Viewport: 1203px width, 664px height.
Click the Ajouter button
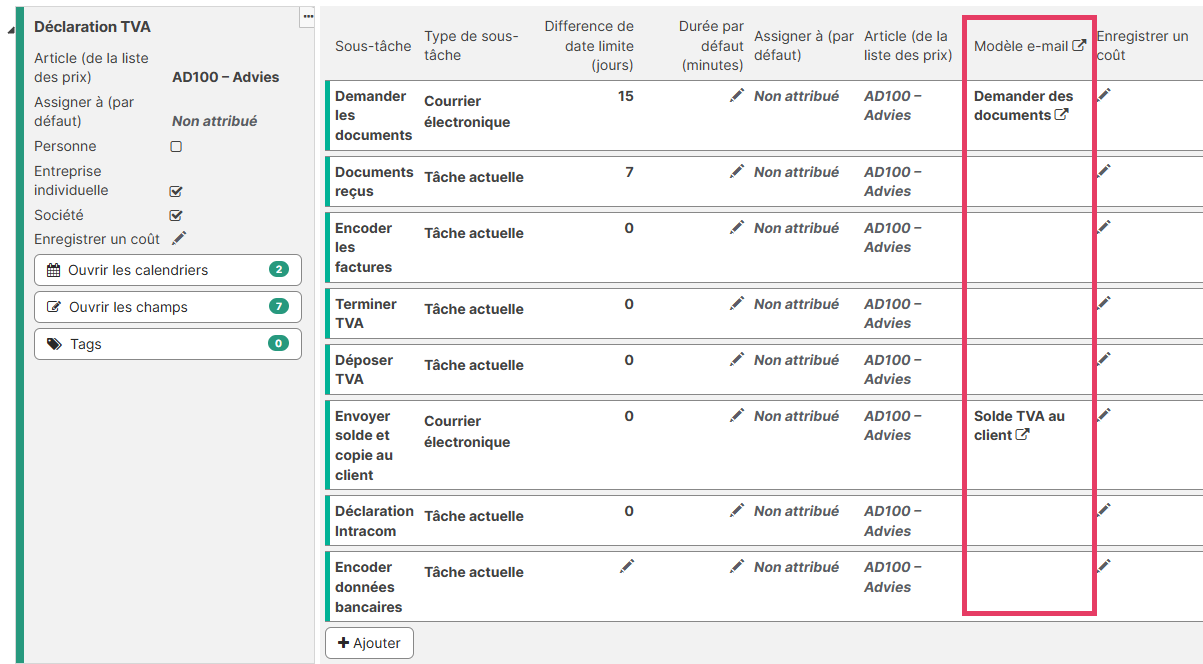369,643
